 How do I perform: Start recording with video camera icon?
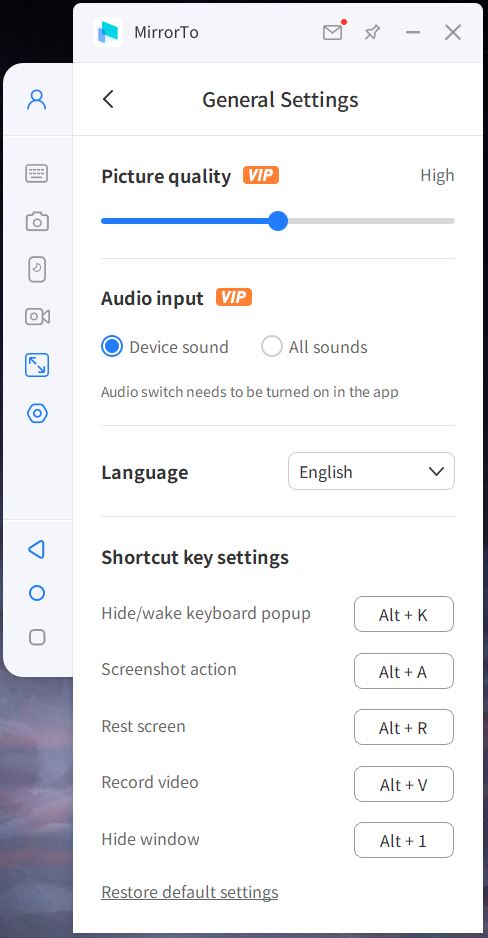36,316
